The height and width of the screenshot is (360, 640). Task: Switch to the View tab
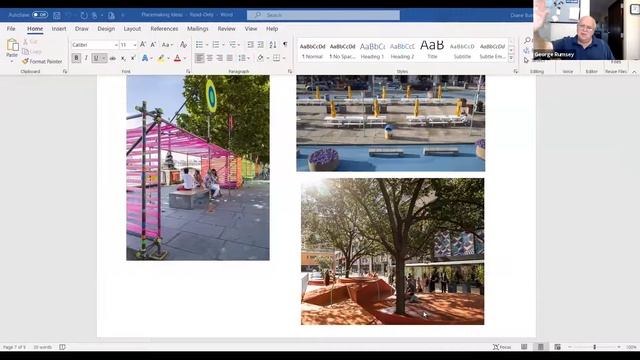(x=251, y=29)
